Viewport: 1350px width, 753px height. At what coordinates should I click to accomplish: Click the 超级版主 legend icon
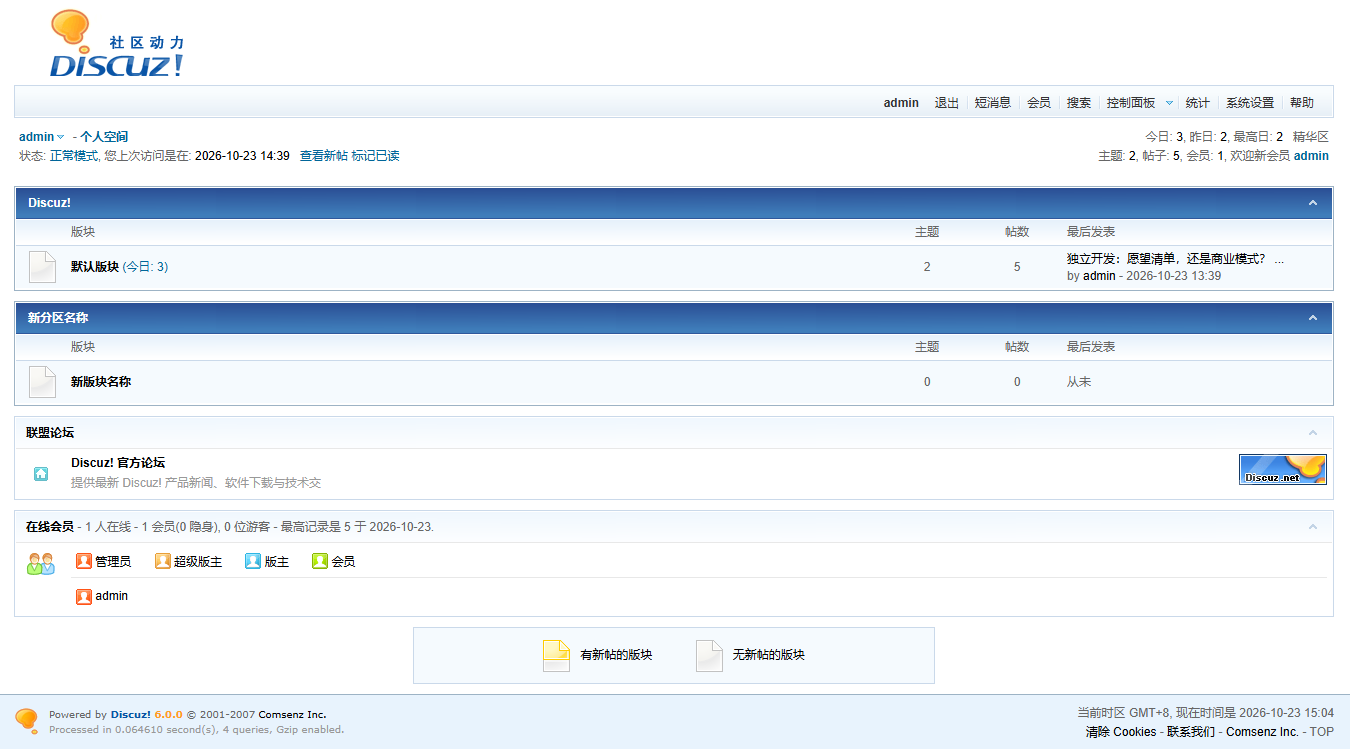click(163, 562)
